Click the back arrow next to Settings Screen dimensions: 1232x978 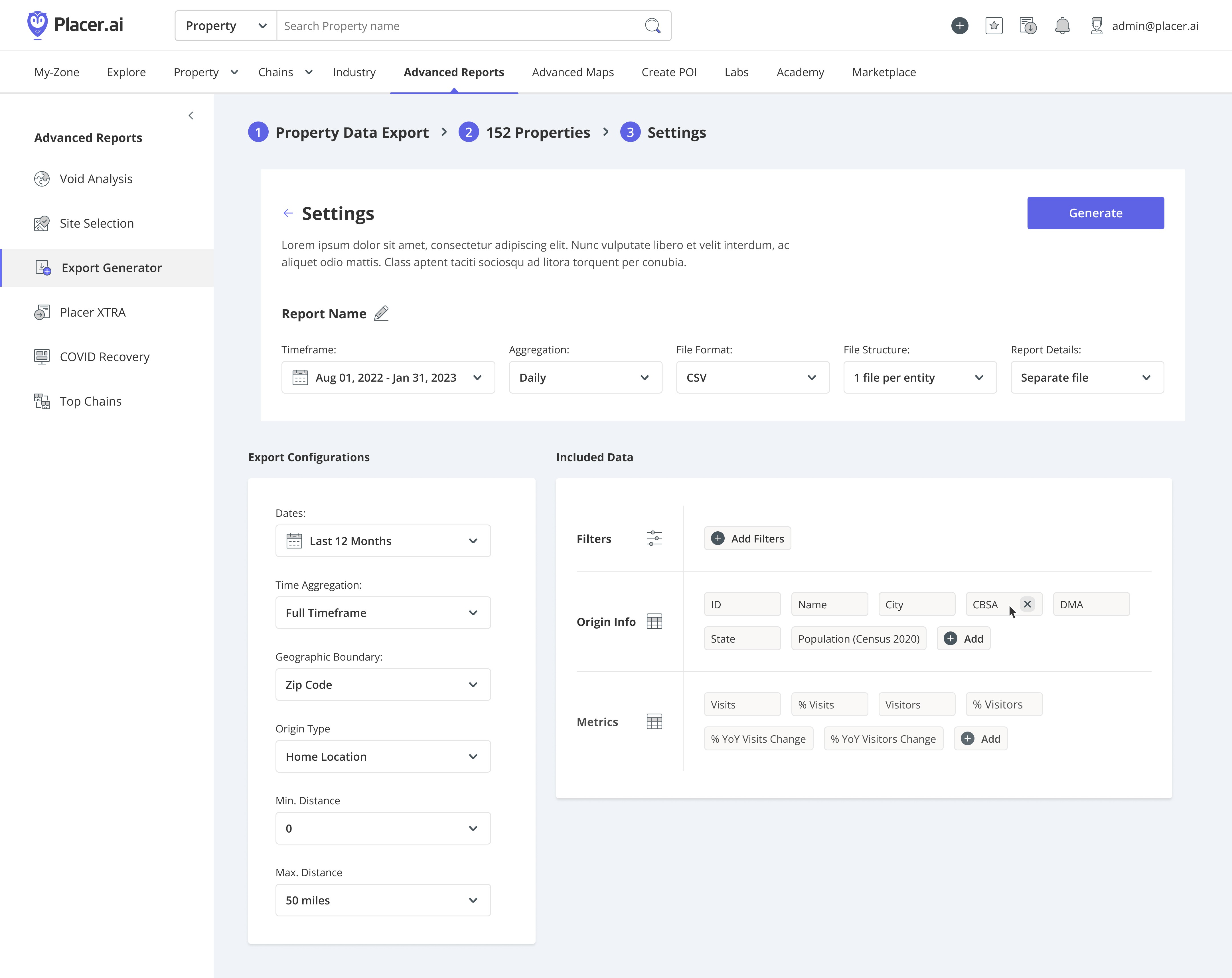pos(288,213)
